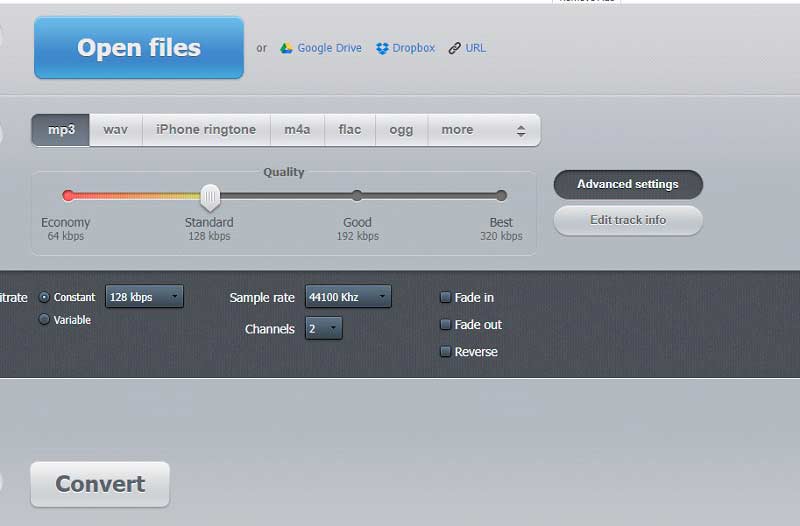
Task: Enable the Fade in checkbox
Action: pos(445,297)
